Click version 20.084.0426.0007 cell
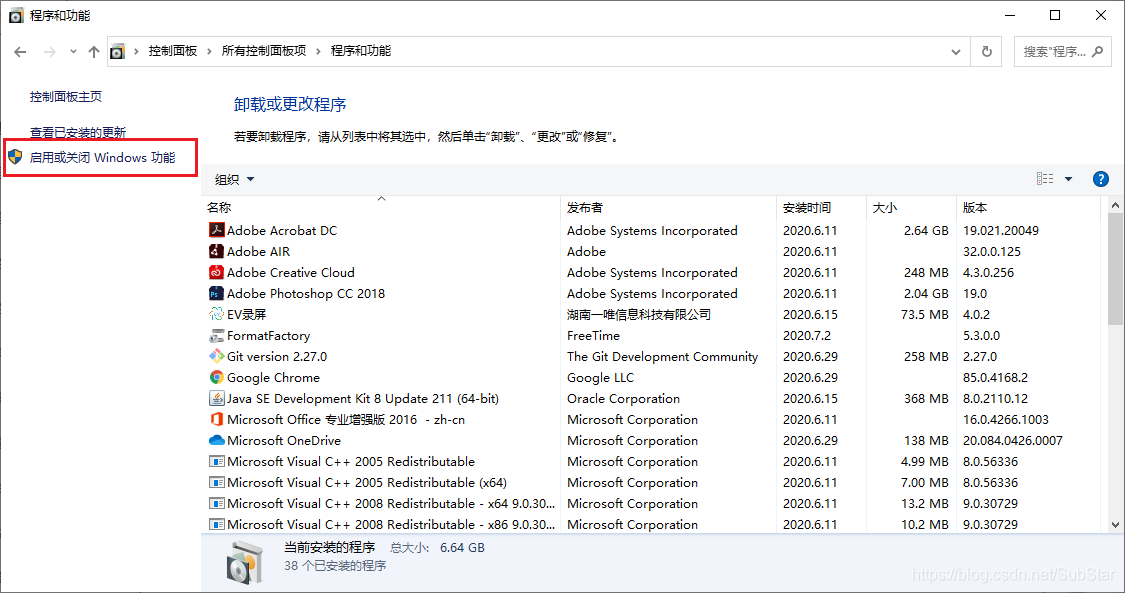 [1012, 440]
